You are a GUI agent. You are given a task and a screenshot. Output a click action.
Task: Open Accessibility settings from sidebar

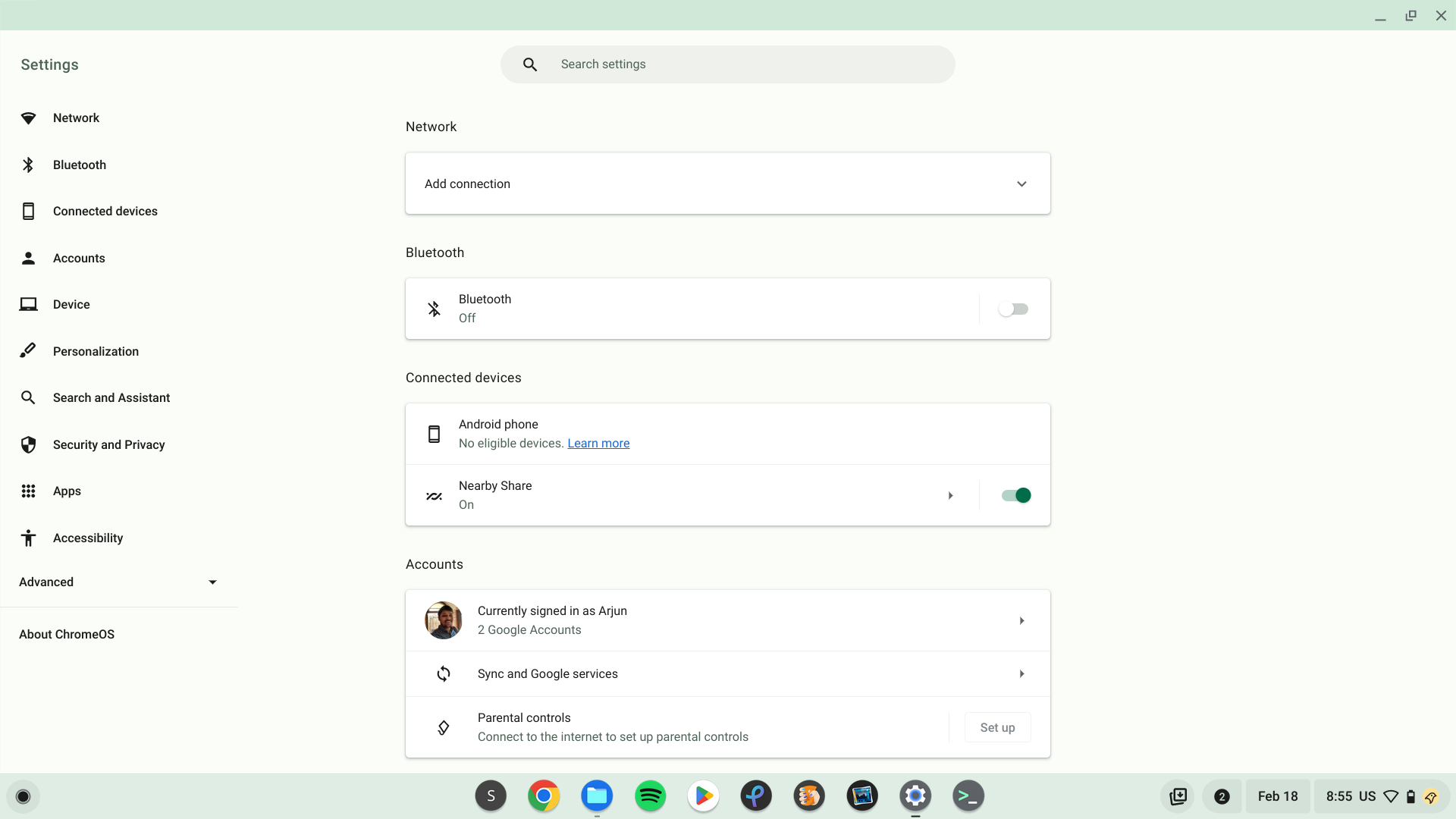(x=88, y=538)
